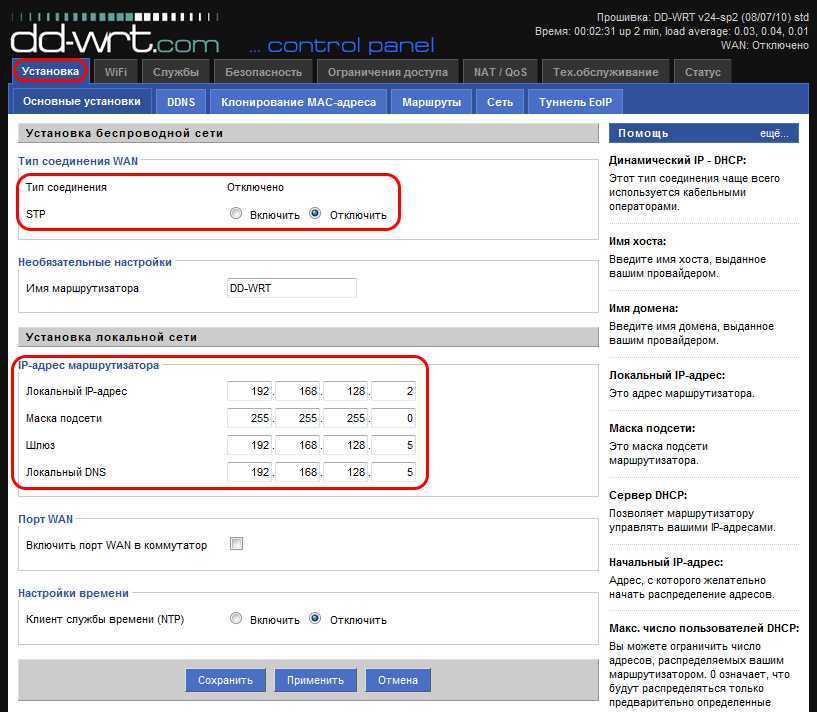This screenshot has width=817, height=712.
Task: Open the Туннель EoIP sub-tab
Action: pos(575,102)
